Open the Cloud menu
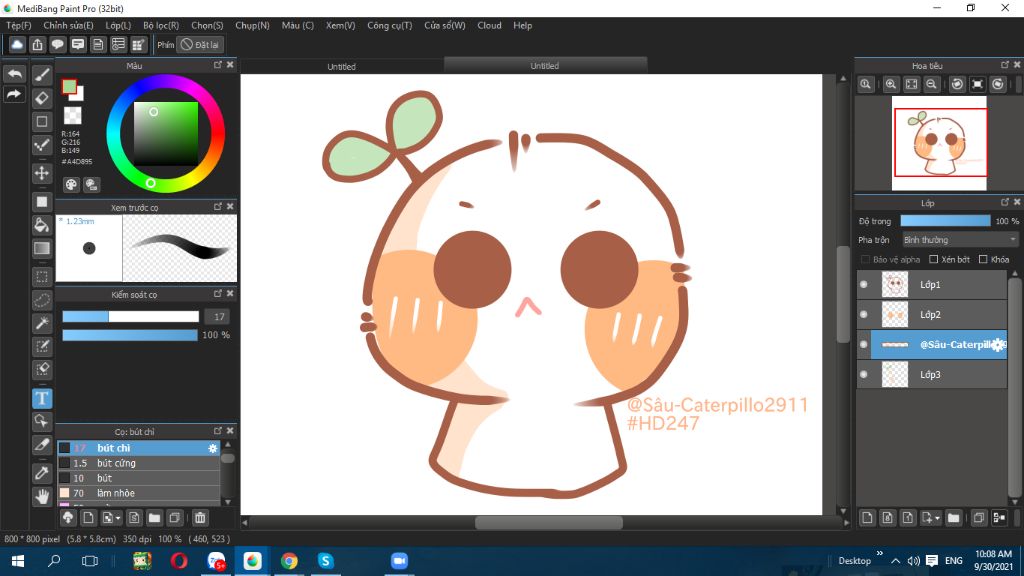The height and width of the screenshot is (576, 1024). click(x=489, y=25)
